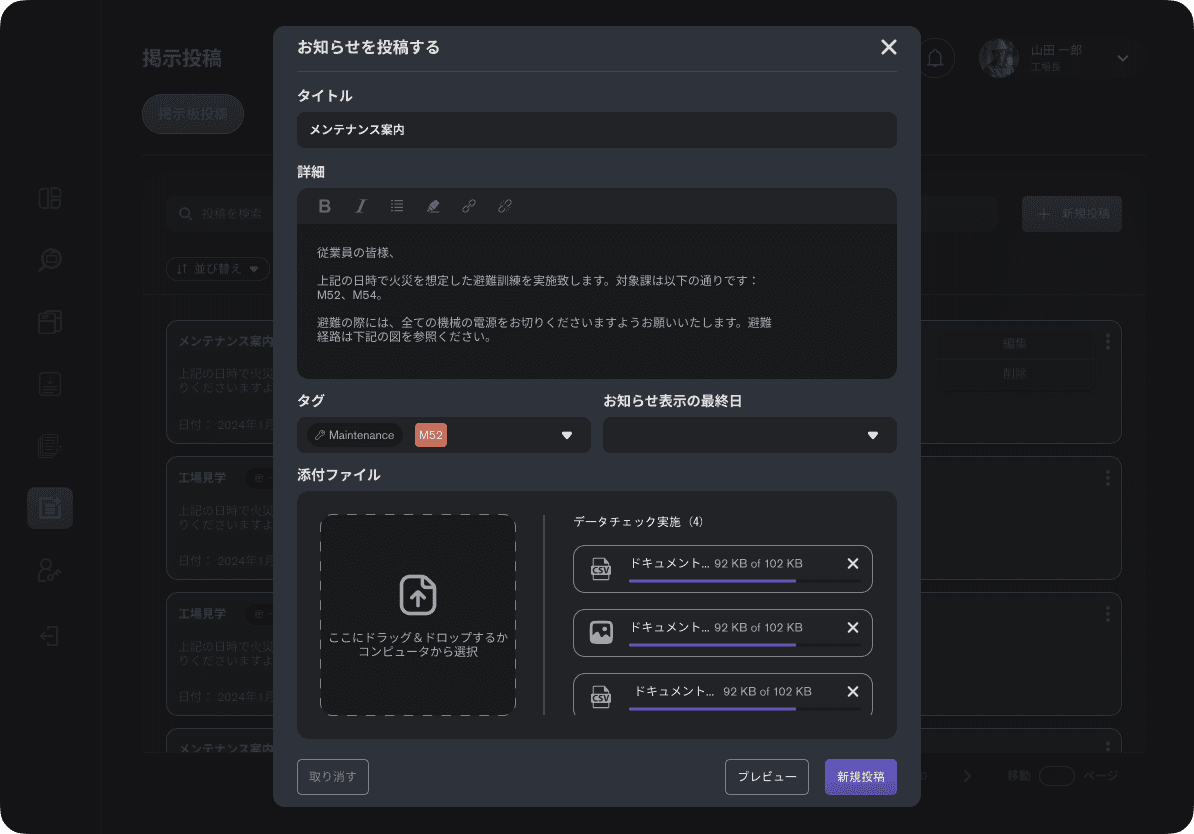Open the プレビュー preview button
Screen dimensions: 1194x834
pyautogui.click(x=766, y=777)
